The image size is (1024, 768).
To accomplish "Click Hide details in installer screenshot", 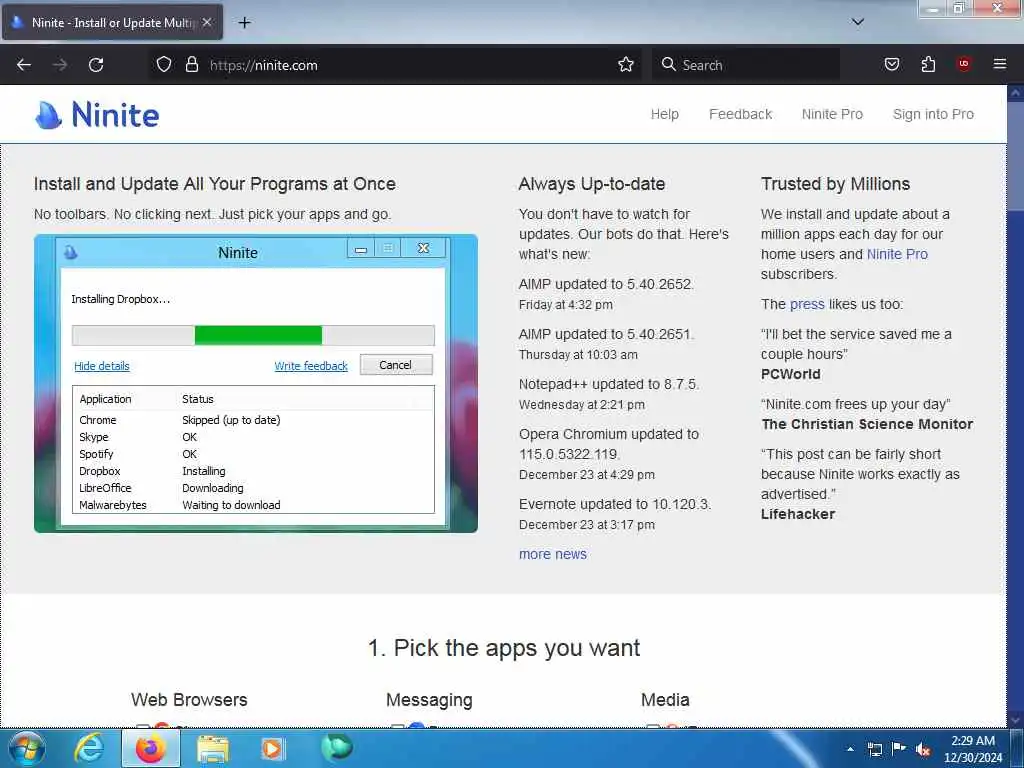I will tap(102, 366).
